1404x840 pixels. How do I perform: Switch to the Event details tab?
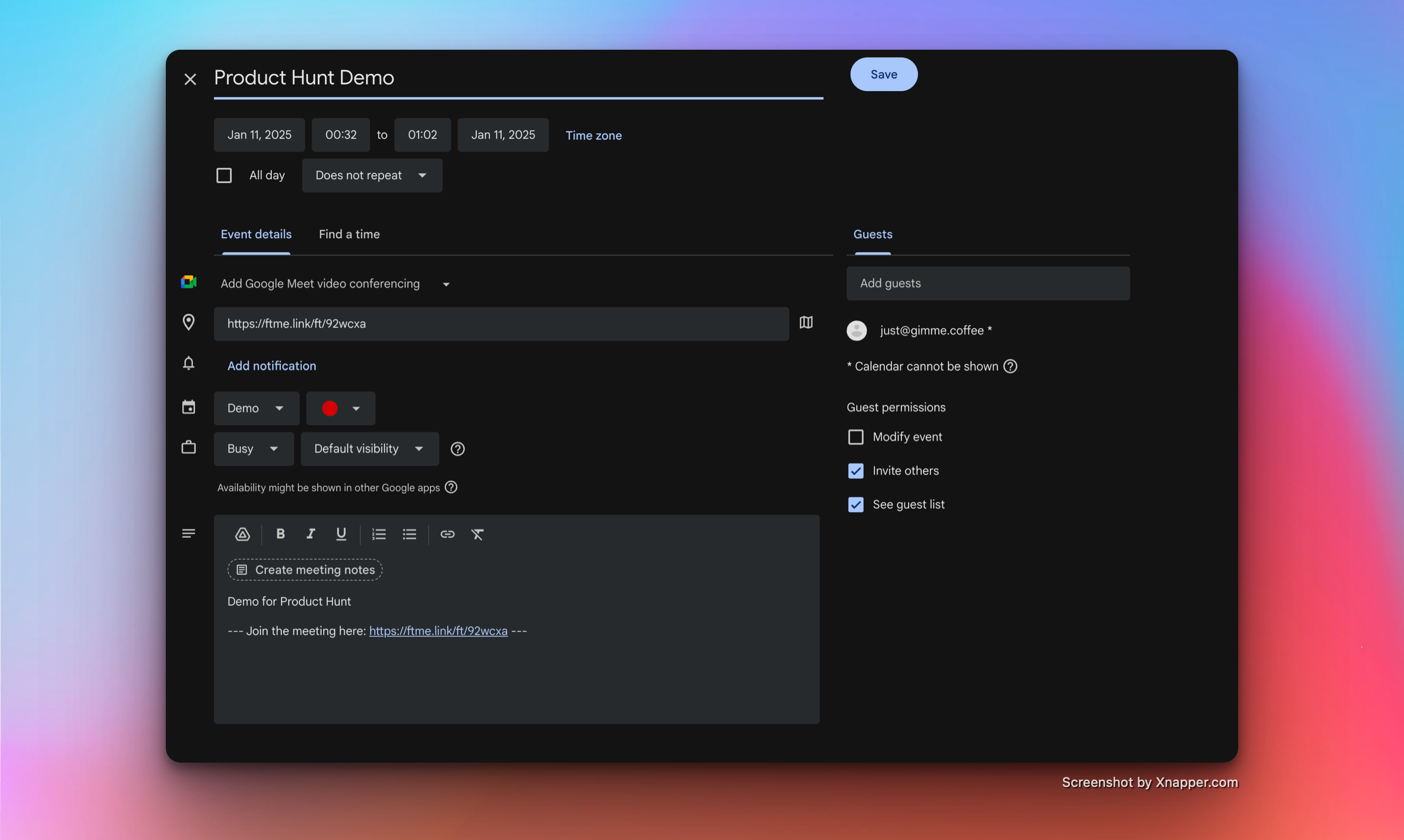[256, 234]
